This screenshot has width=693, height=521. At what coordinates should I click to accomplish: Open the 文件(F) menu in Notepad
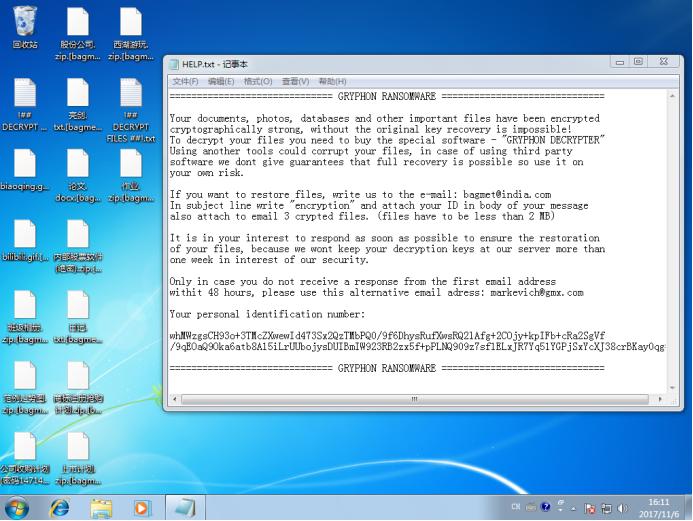(x=185, y=81)
